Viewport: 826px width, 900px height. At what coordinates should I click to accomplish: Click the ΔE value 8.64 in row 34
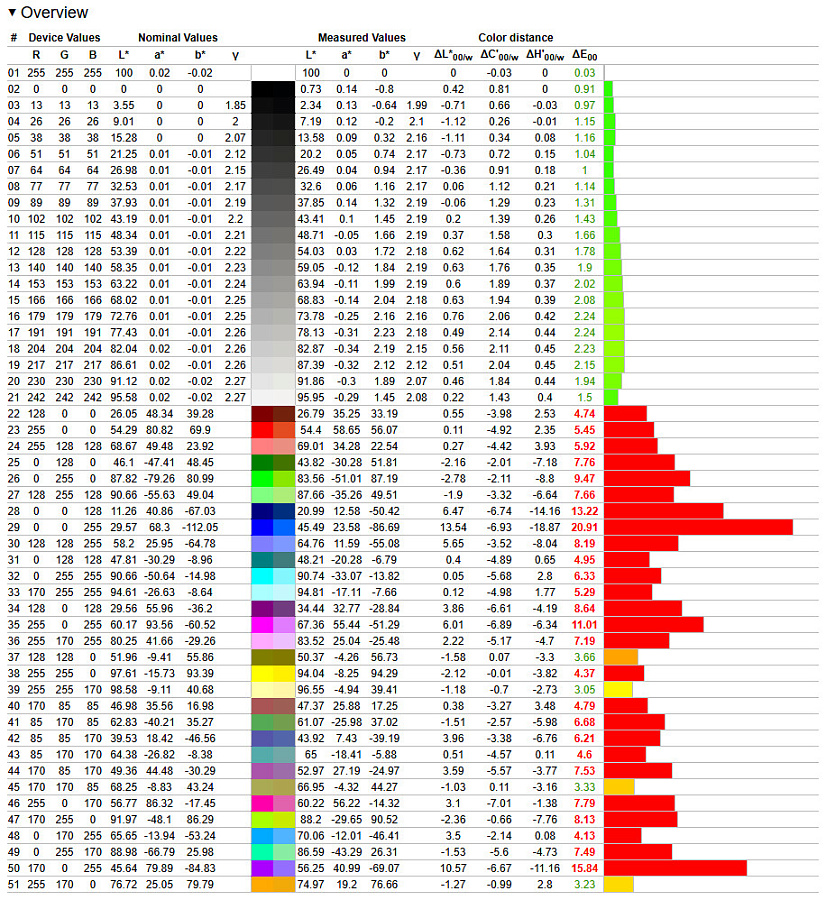click(x=584, y=608)
